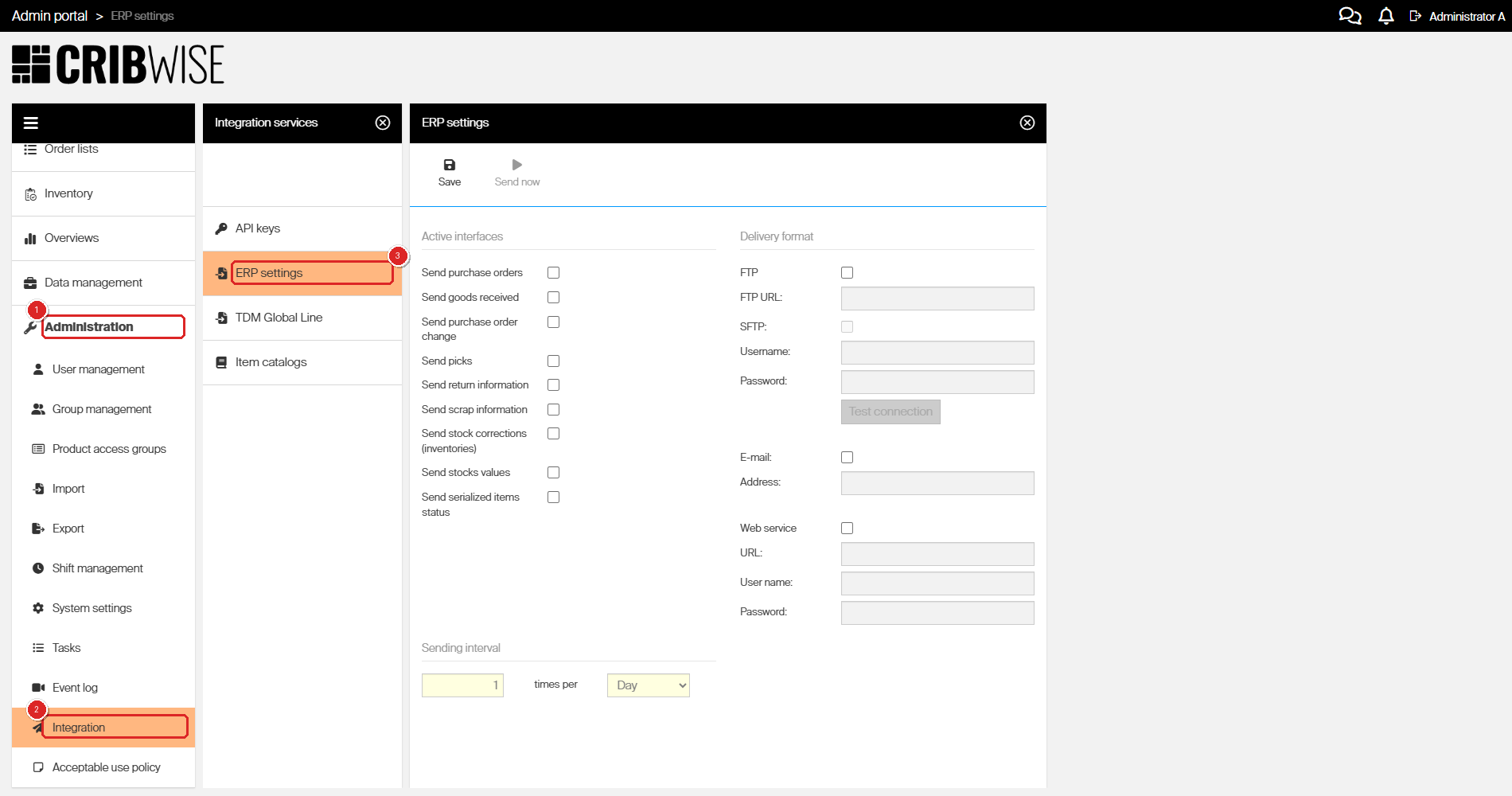
Task: Click the Acceptable use policy icon
Action: pyautogui.click(x=38, y=767)
